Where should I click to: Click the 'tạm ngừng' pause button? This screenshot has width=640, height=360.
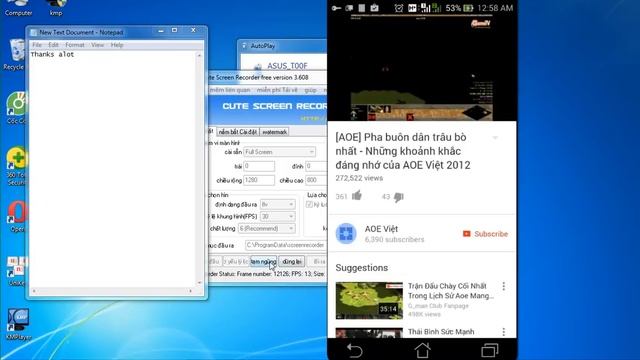(x=263, y=262)
